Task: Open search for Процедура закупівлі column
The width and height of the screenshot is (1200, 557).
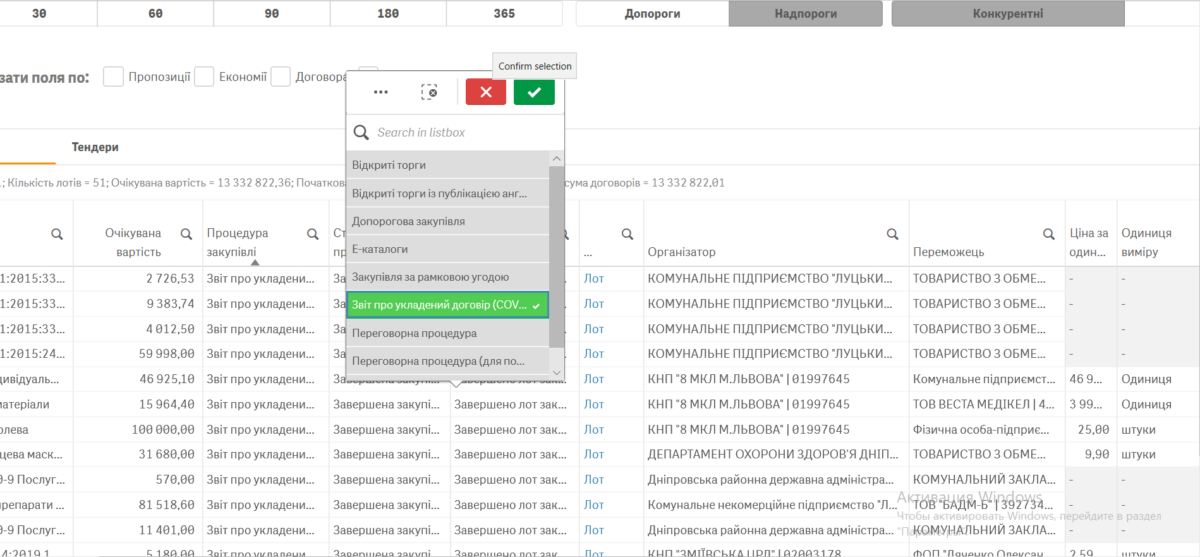Action: [312, 234]
